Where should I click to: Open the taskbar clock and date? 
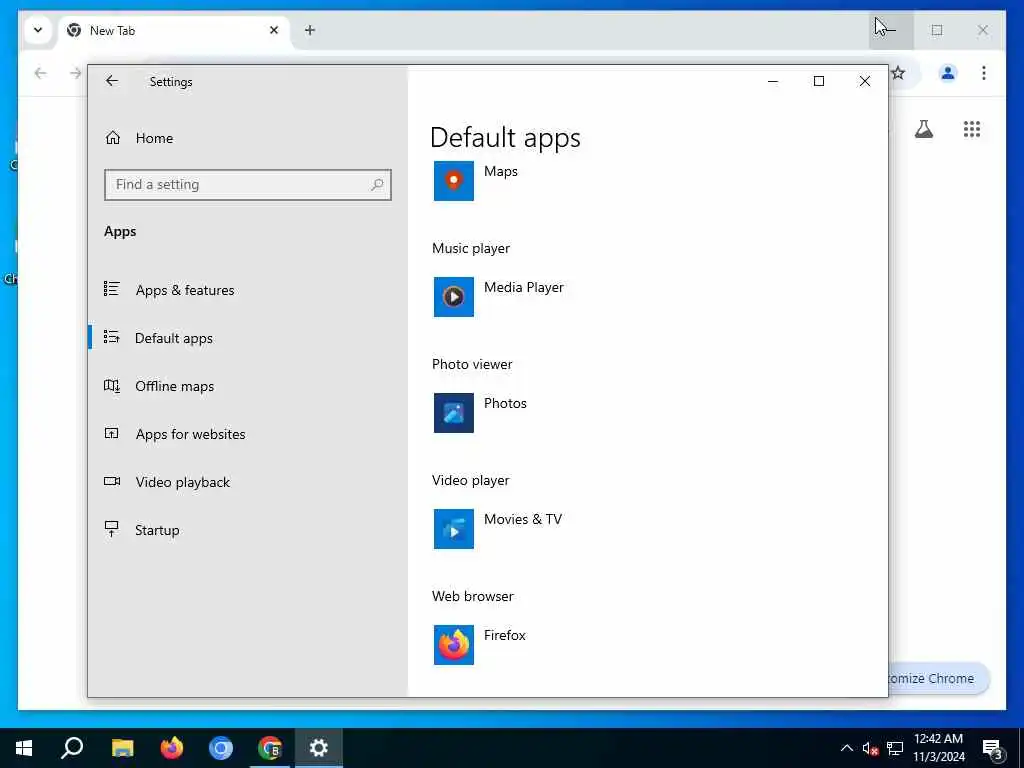click(938, 748)
